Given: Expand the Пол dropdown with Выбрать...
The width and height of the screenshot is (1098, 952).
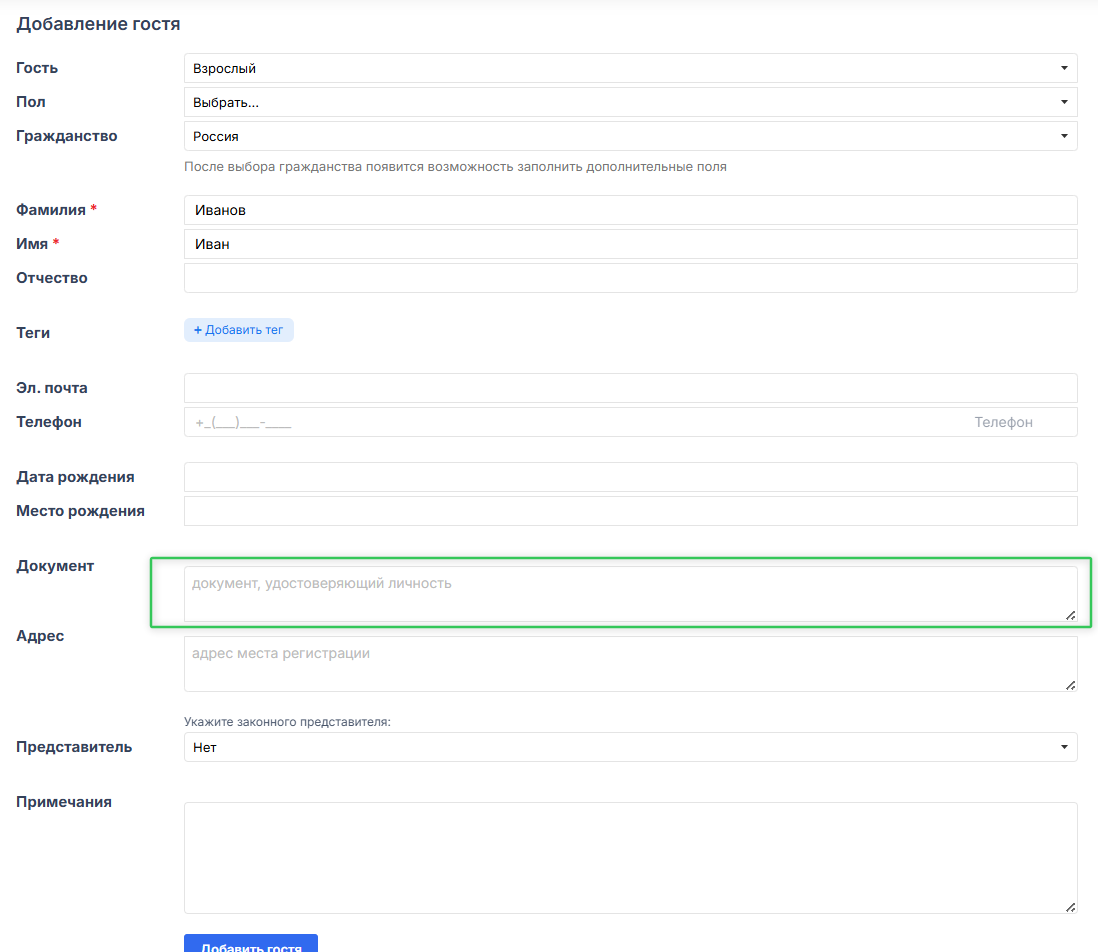Looking at the screenshot, I should [x=630, y=102].
